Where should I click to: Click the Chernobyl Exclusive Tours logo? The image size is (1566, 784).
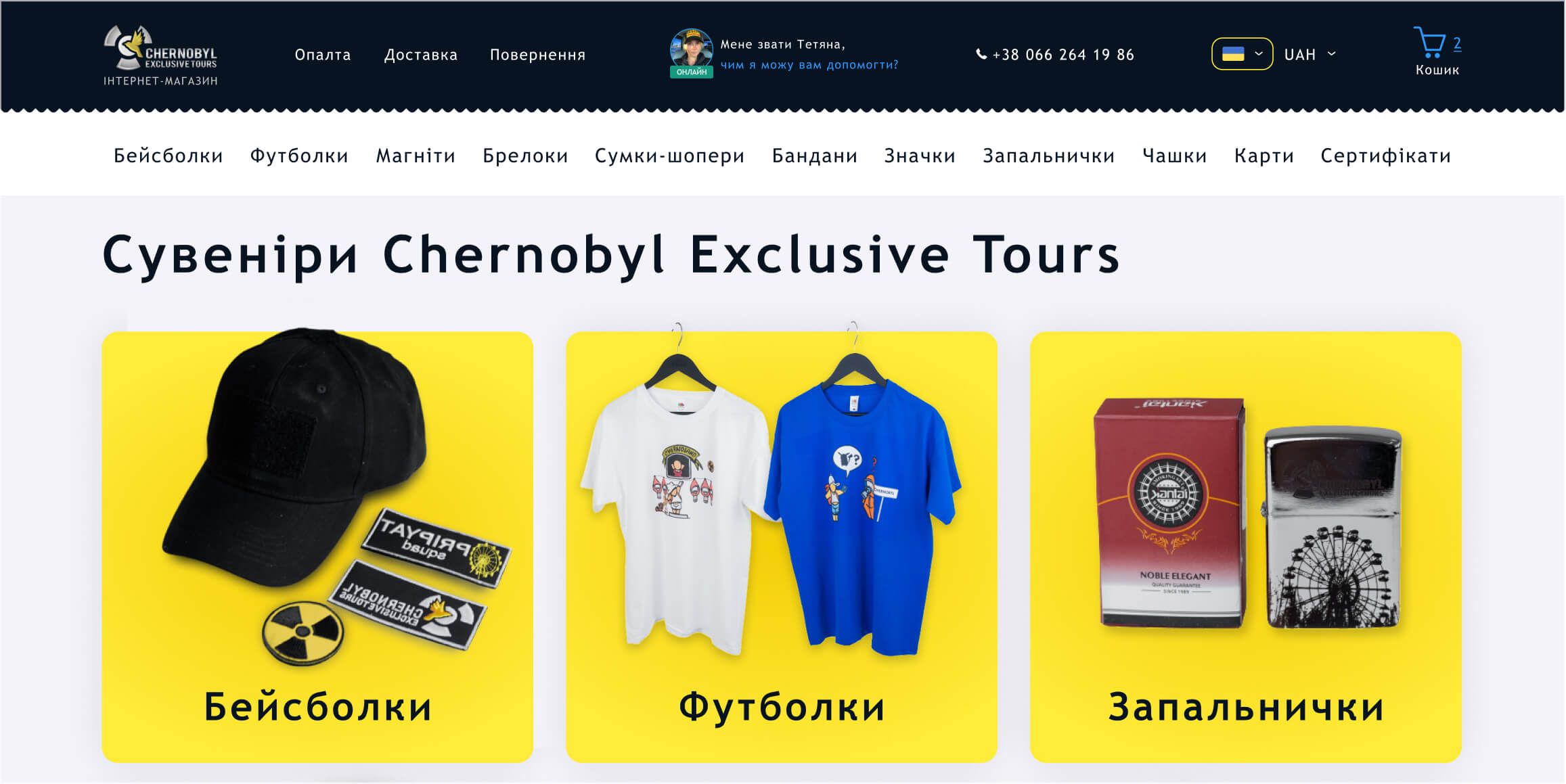(x=160, y=55)
